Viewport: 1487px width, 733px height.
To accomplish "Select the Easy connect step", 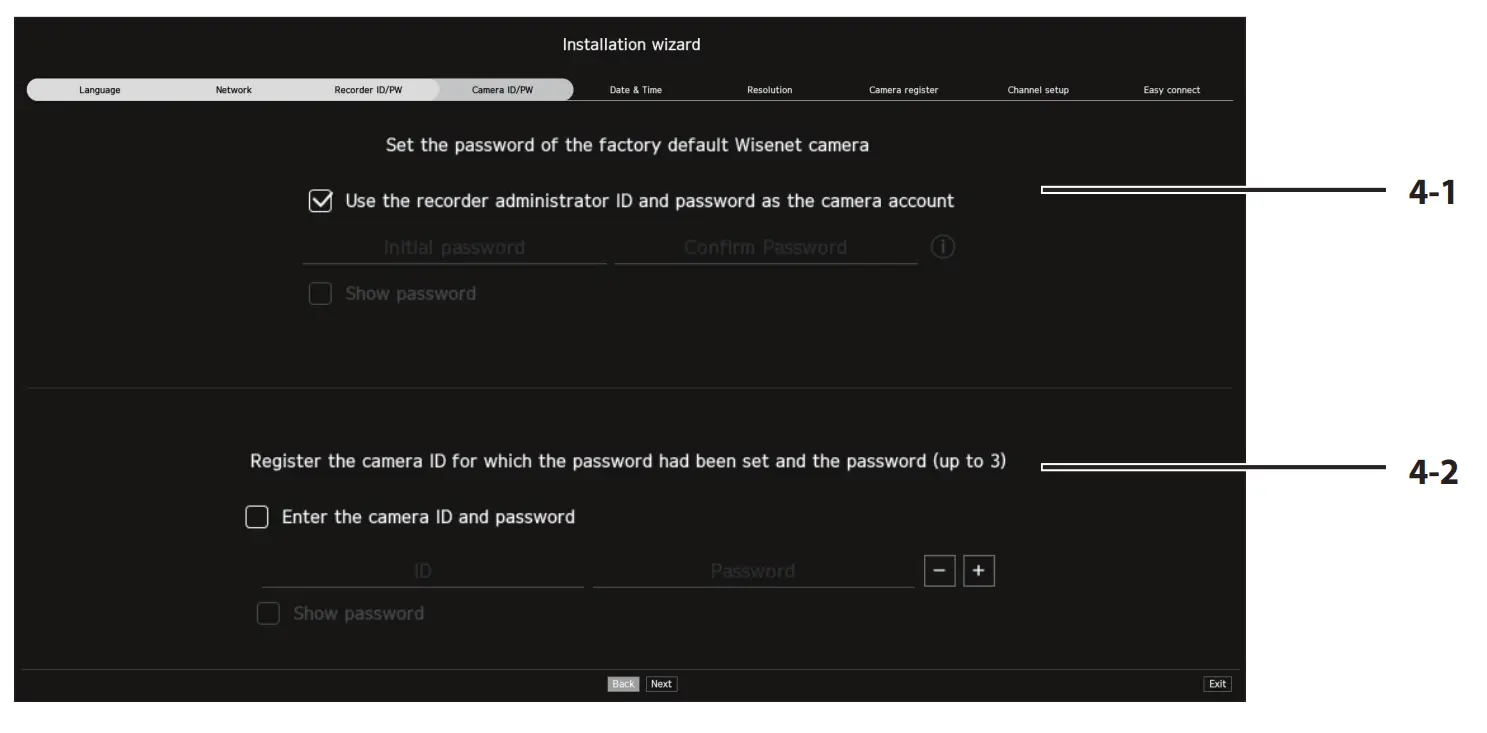I will tap(1171, 89).
